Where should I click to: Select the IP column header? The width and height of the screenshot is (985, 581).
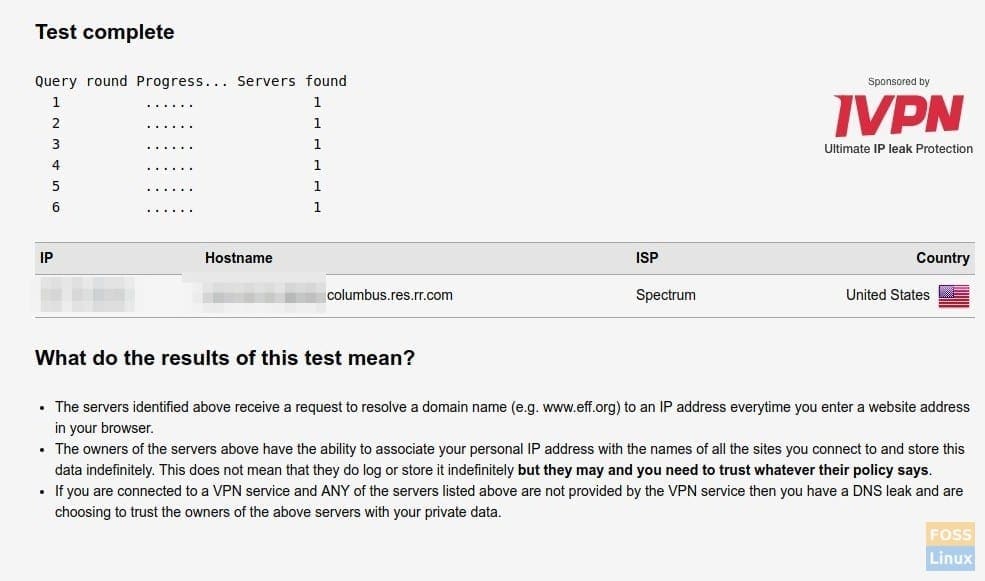pos(46,258)
